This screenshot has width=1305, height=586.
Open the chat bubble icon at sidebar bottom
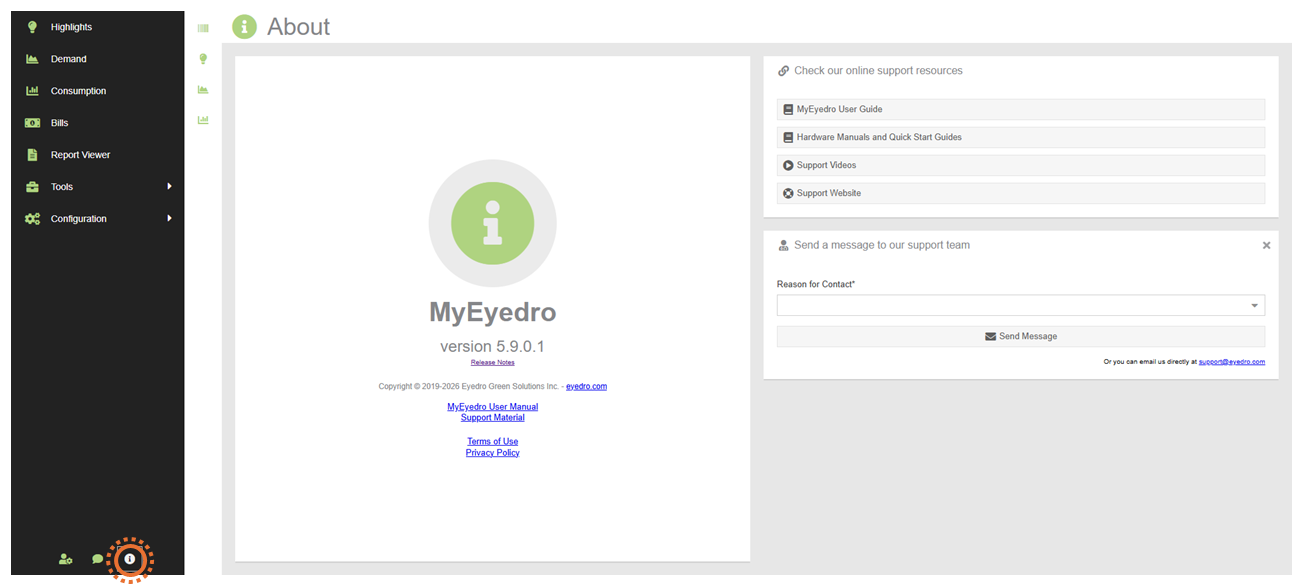pos(97,559)
